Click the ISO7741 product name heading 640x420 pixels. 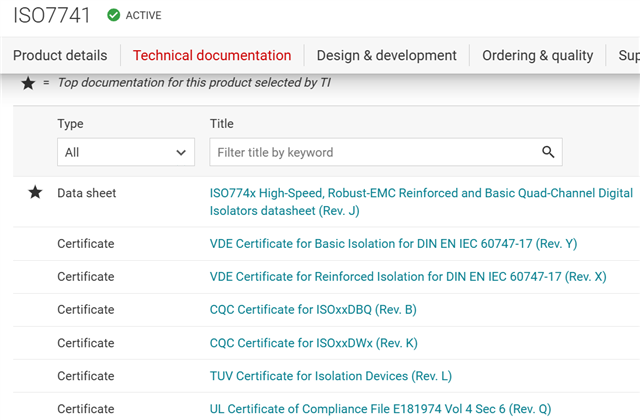(50, 15)
